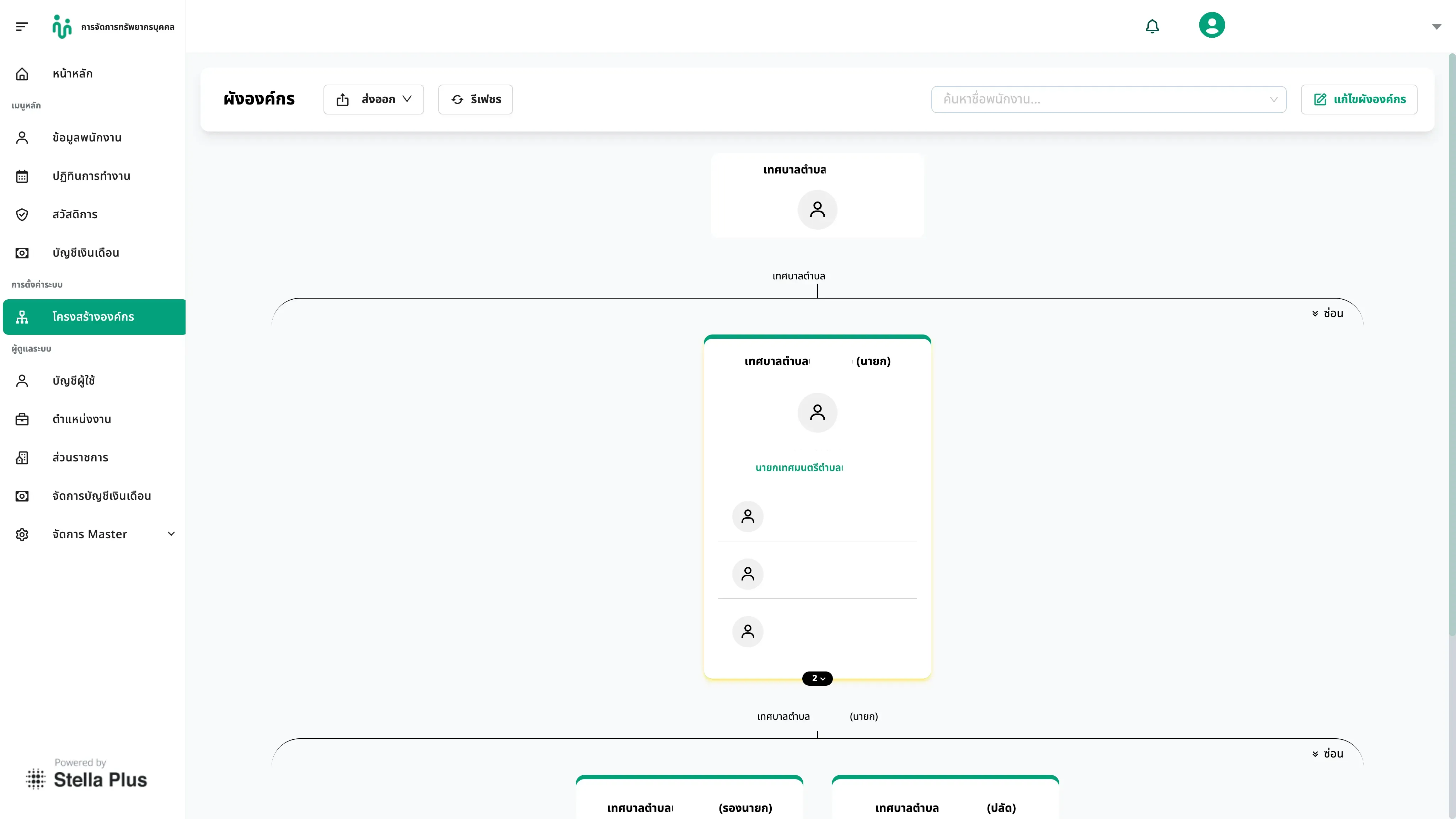1456x819 pixels.
Task: Open the green user profile avatar
Action: [1212, 25]
